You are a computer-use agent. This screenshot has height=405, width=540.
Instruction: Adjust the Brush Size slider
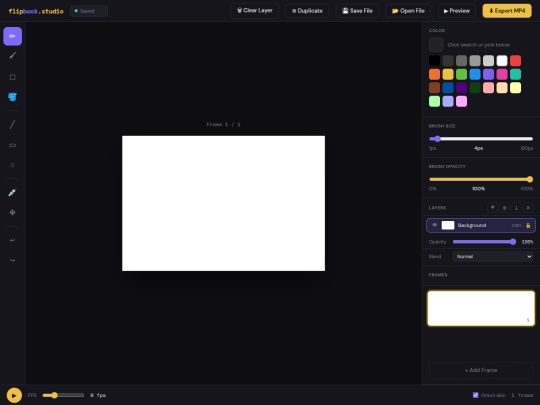click(x=481, y=139)
